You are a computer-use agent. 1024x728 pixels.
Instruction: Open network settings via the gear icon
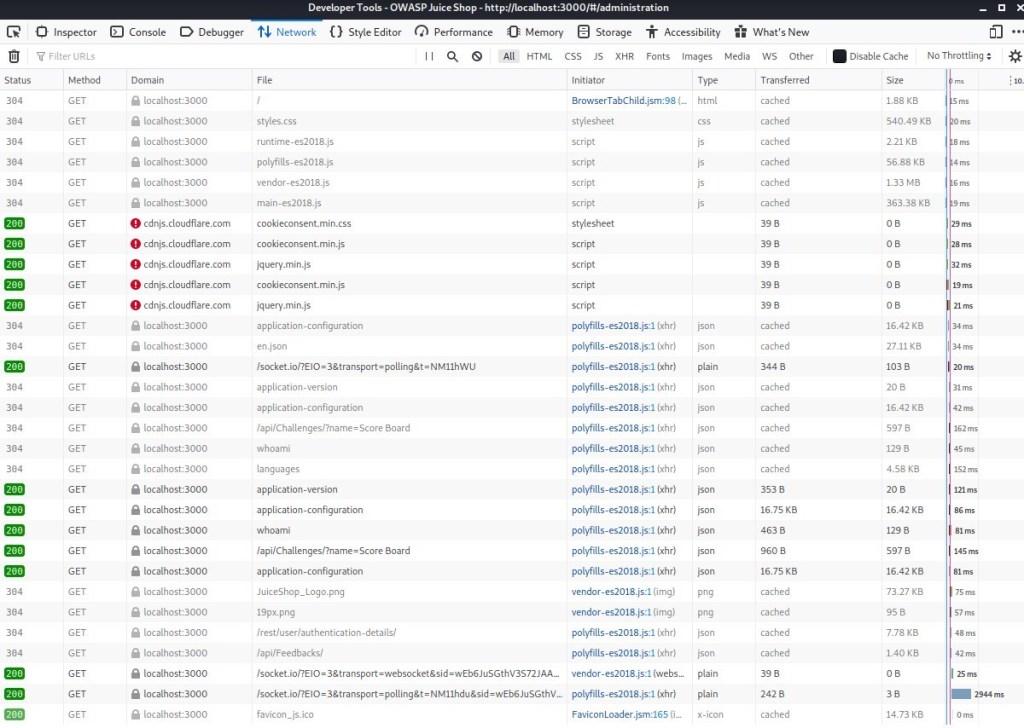(1016, 56)
